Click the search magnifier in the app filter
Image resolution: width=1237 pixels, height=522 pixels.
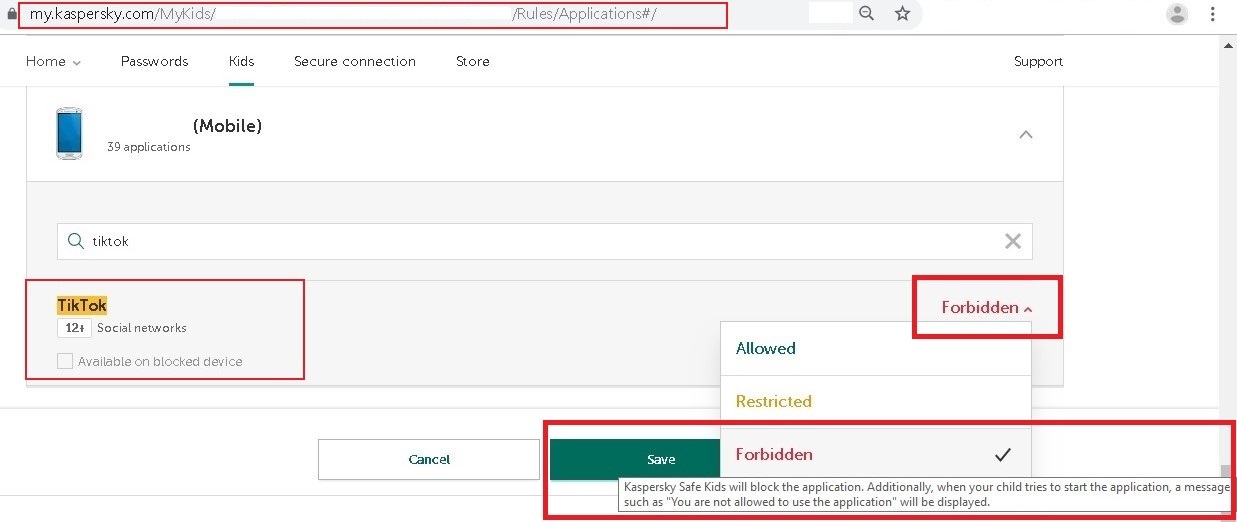pos(75,241)
